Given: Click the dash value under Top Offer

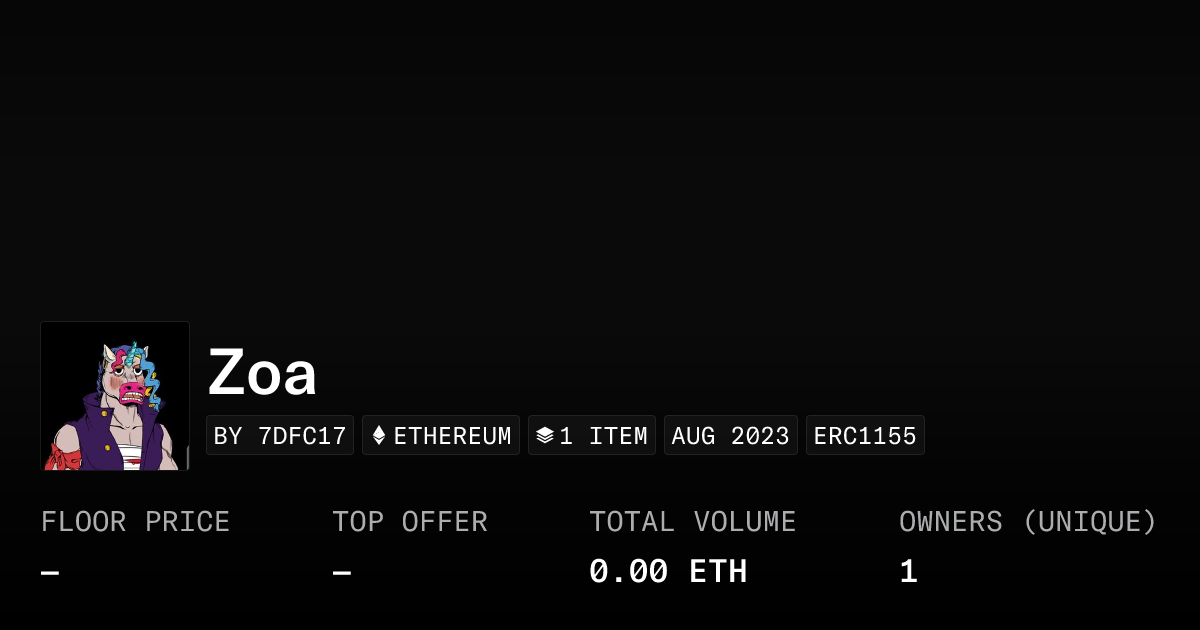Looking at the screenshot, I should (342, 573).
